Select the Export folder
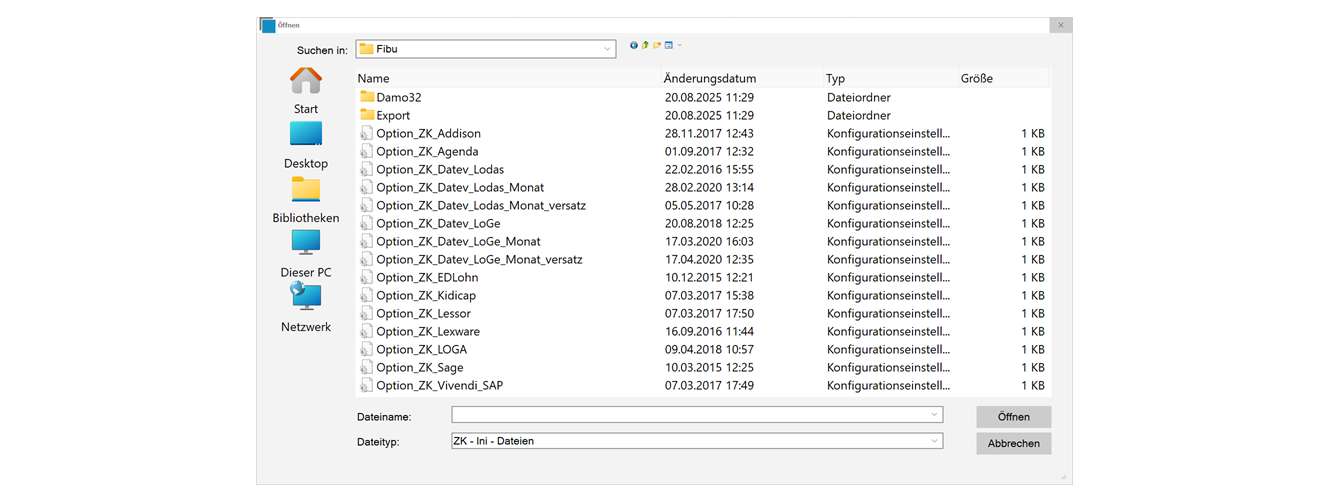The width and height of the screenshot is (1343, 504). (393, 116)
